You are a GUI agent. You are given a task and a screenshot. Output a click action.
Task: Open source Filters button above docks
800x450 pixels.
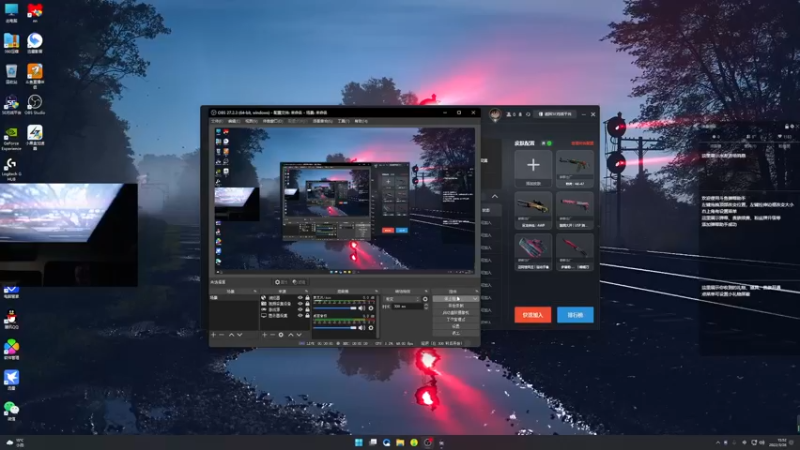(x=299, y=282)
